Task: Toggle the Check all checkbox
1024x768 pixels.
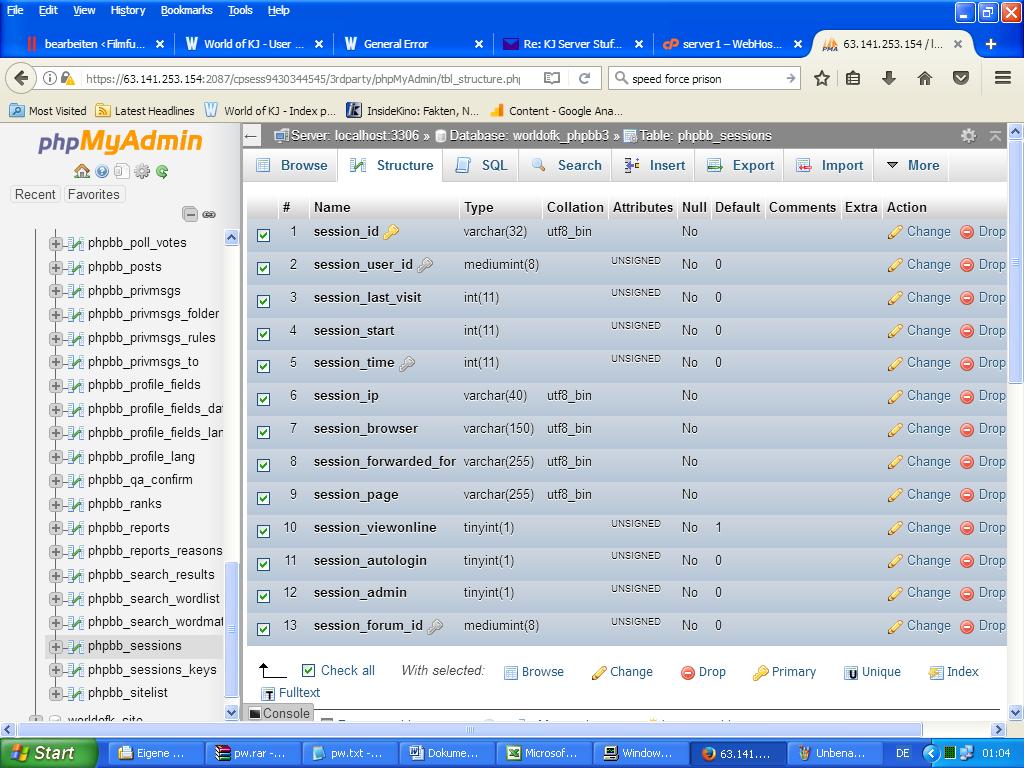Action: coord(308,671)
